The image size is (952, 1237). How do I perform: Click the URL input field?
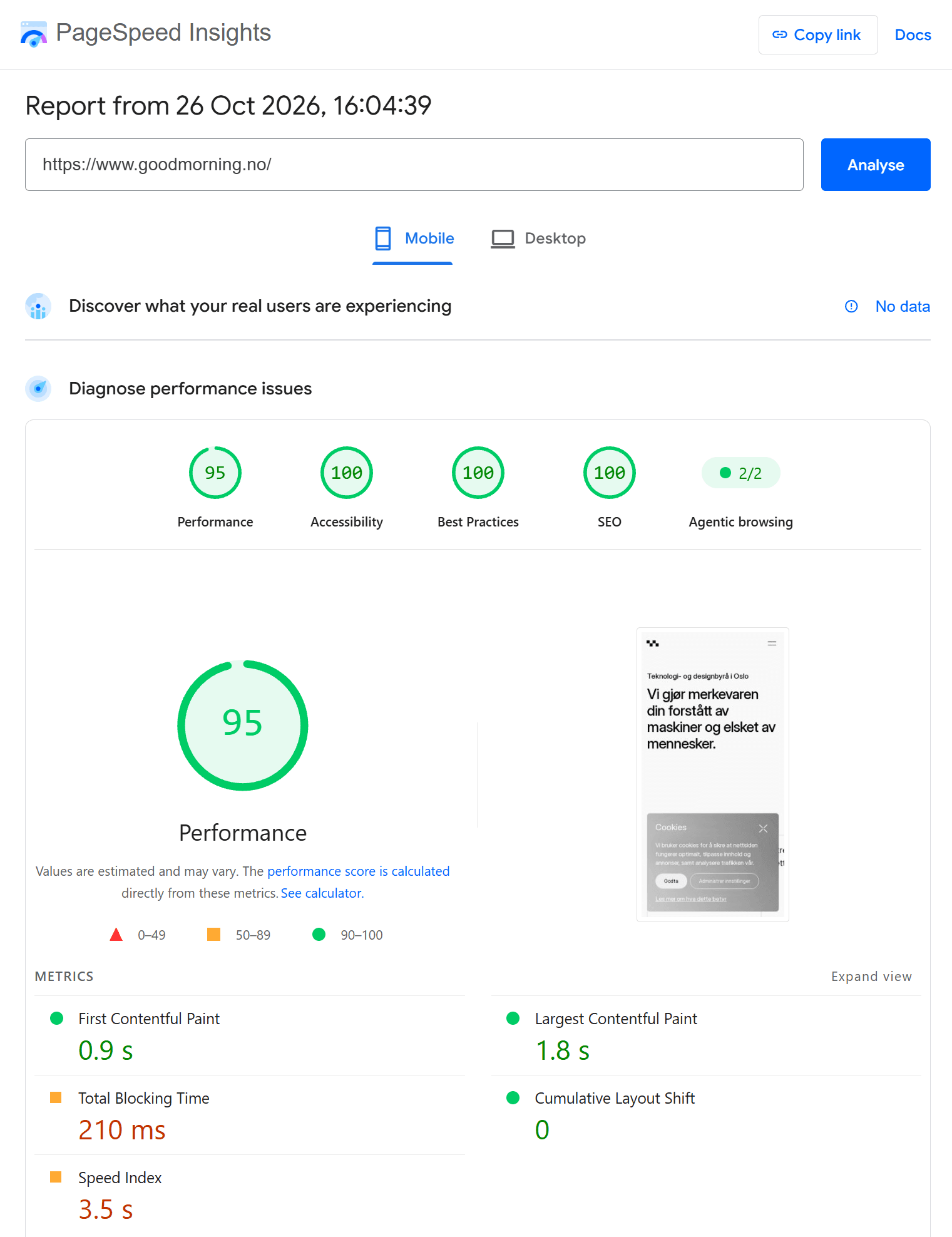coord(414,165)
